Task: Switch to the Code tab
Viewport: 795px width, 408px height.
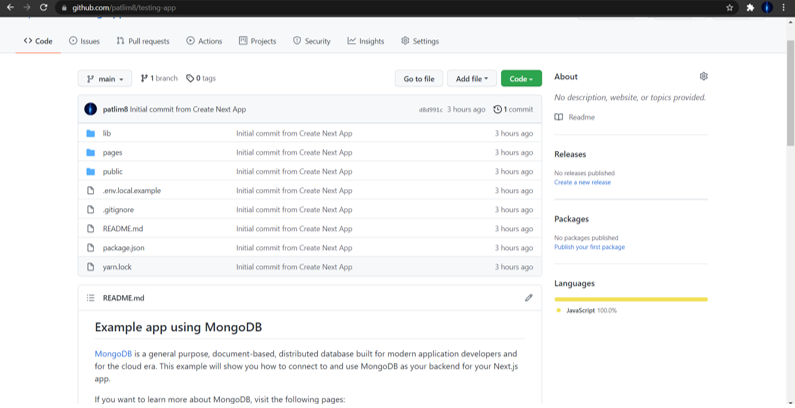Action: coord(38,41)
